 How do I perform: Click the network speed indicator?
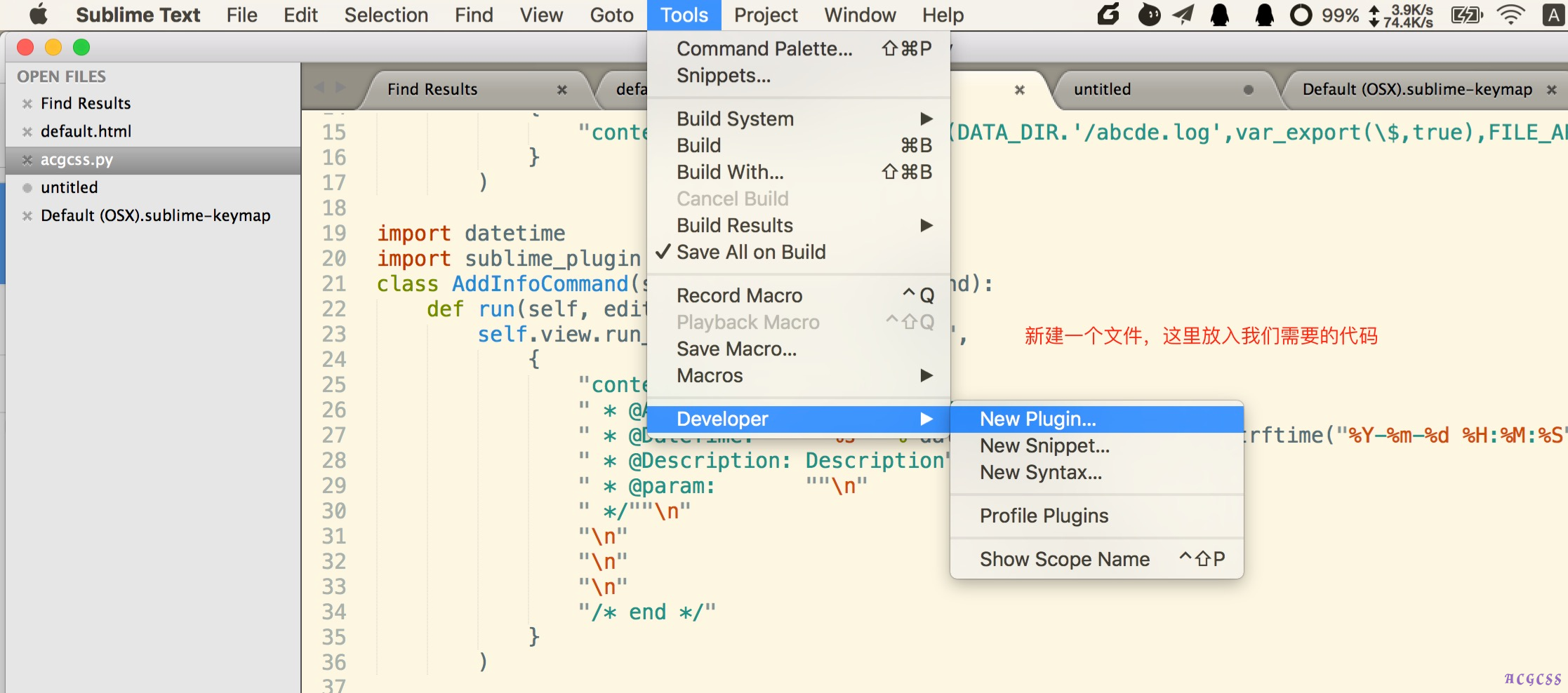[x=1401, y=15]
